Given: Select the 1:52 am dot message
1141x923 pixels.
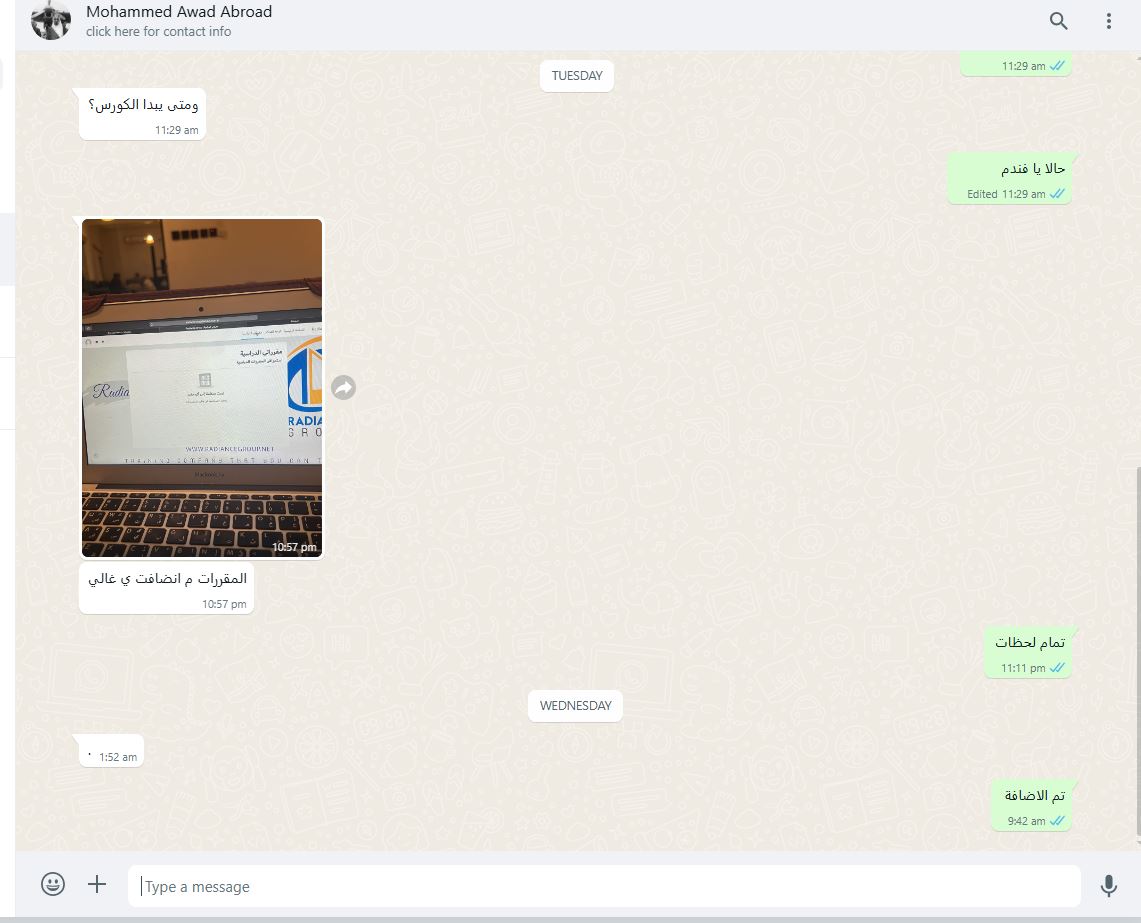Looking at the screenshot, I should (111, 751).
